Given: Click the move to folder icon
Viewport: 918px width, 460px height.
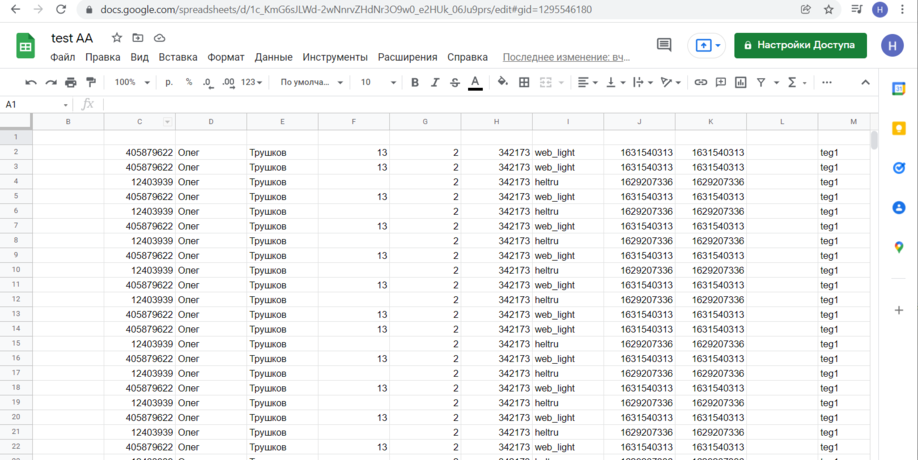Looking at the screenshot, I should [138, 38].
